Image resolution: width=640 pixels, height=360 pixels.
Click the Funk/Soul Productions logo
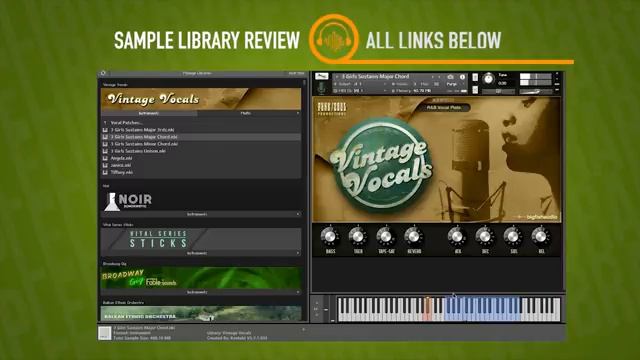point(332,109)
